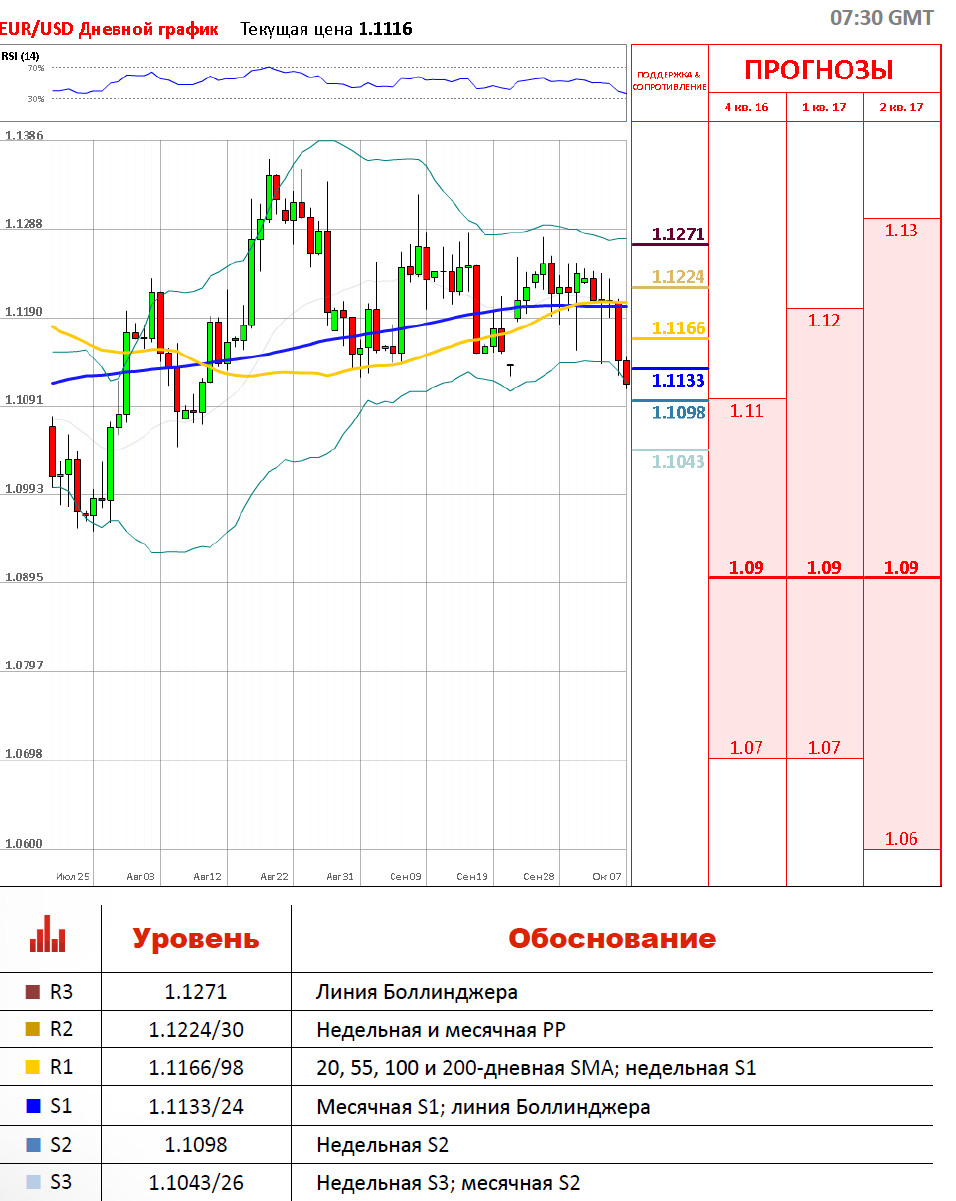Click the 'Обоснование' table column header
956x1201 pixels.
click(612, 939)
